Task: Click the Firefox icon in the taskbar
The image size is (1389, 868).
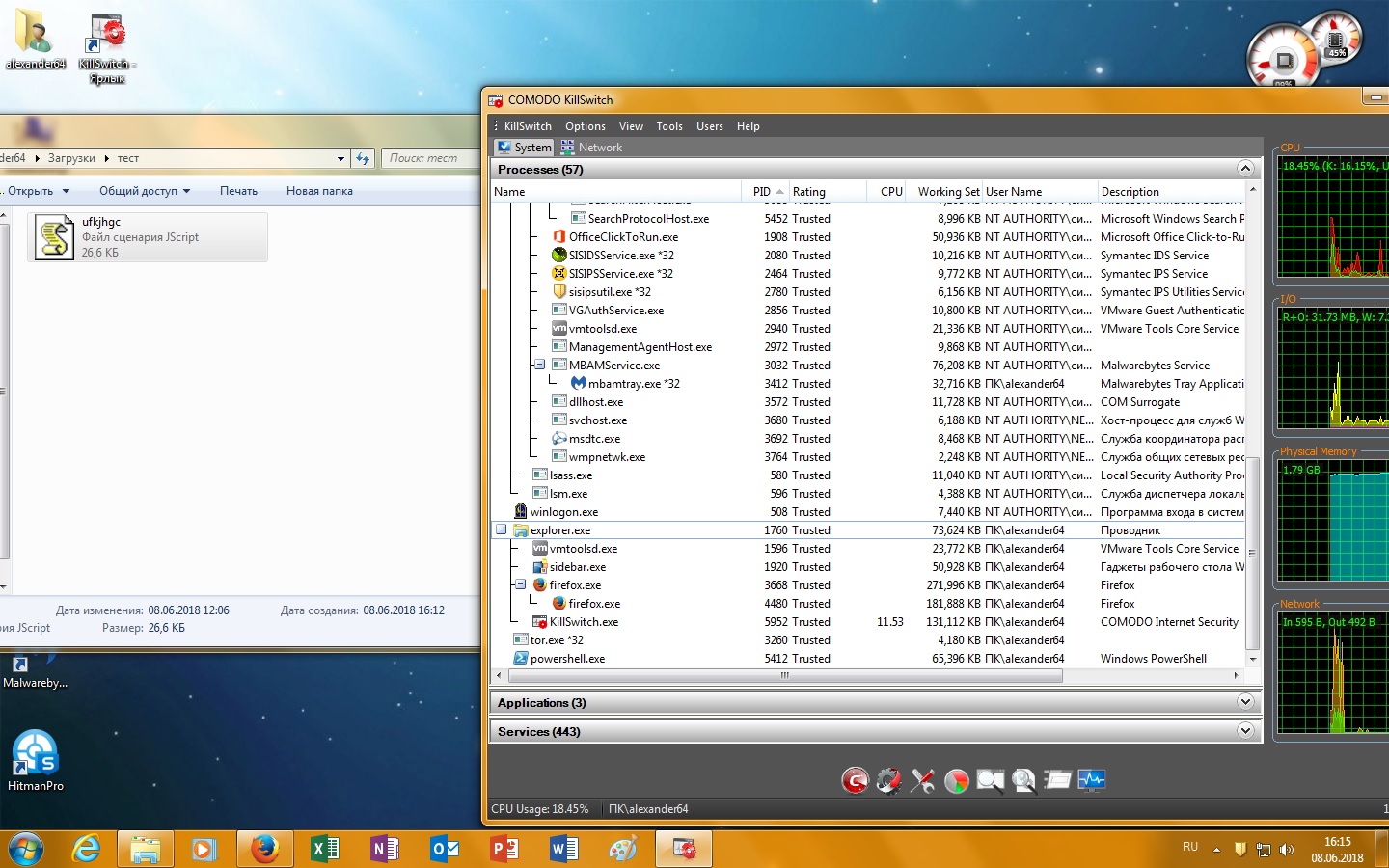Action: (x=264, y=850)
